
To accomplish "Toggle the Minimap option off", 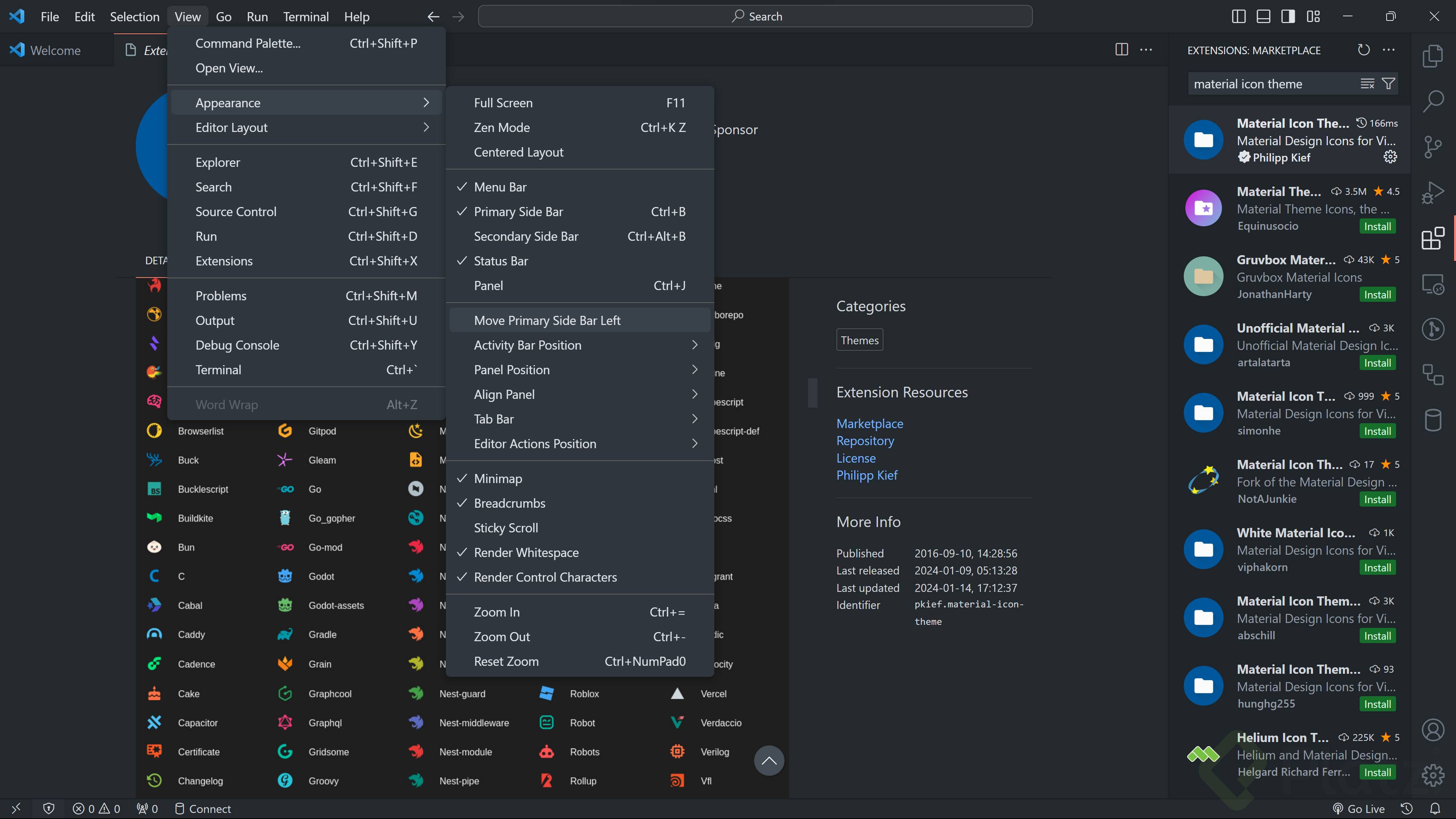I will pyautogui.click(x=497, y=478).
